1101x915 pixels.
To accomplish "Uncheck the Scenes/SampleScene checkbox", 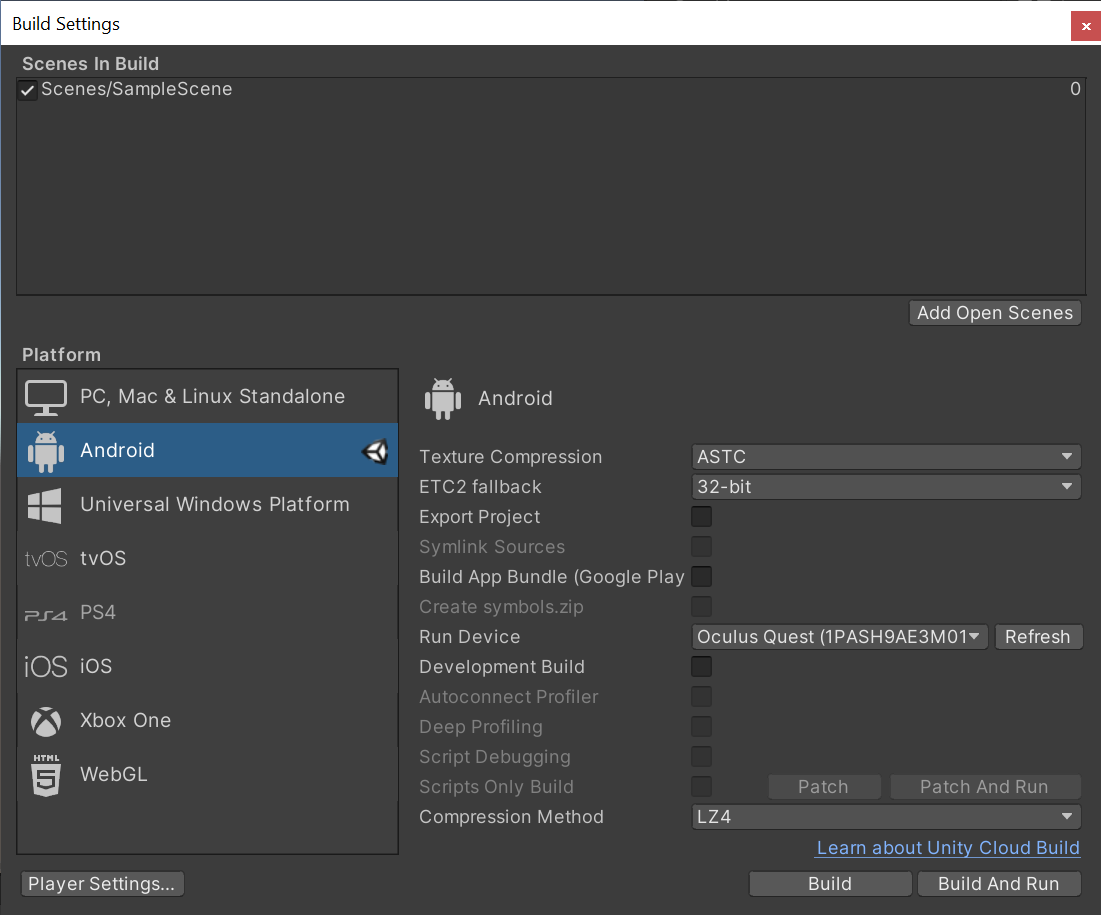I will click(28, 90).
